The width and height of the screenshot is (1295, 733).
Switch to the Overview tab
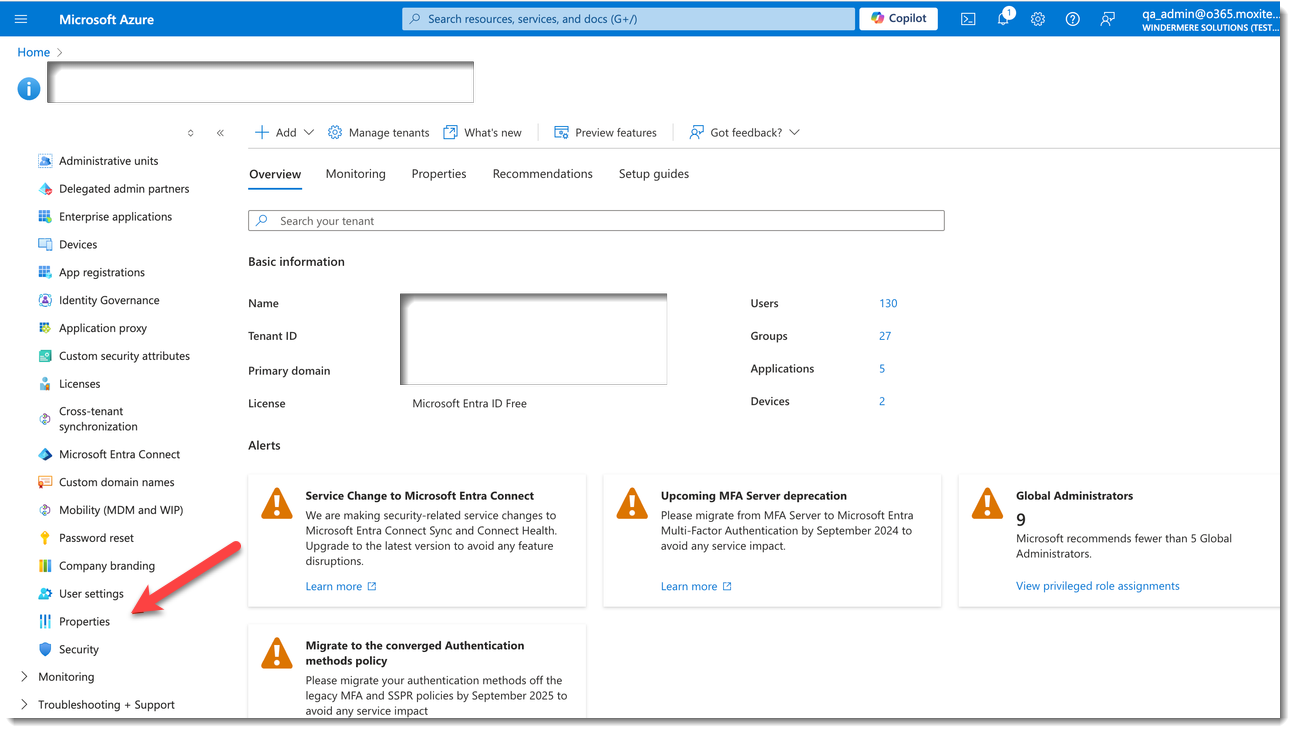coord(275,174)
